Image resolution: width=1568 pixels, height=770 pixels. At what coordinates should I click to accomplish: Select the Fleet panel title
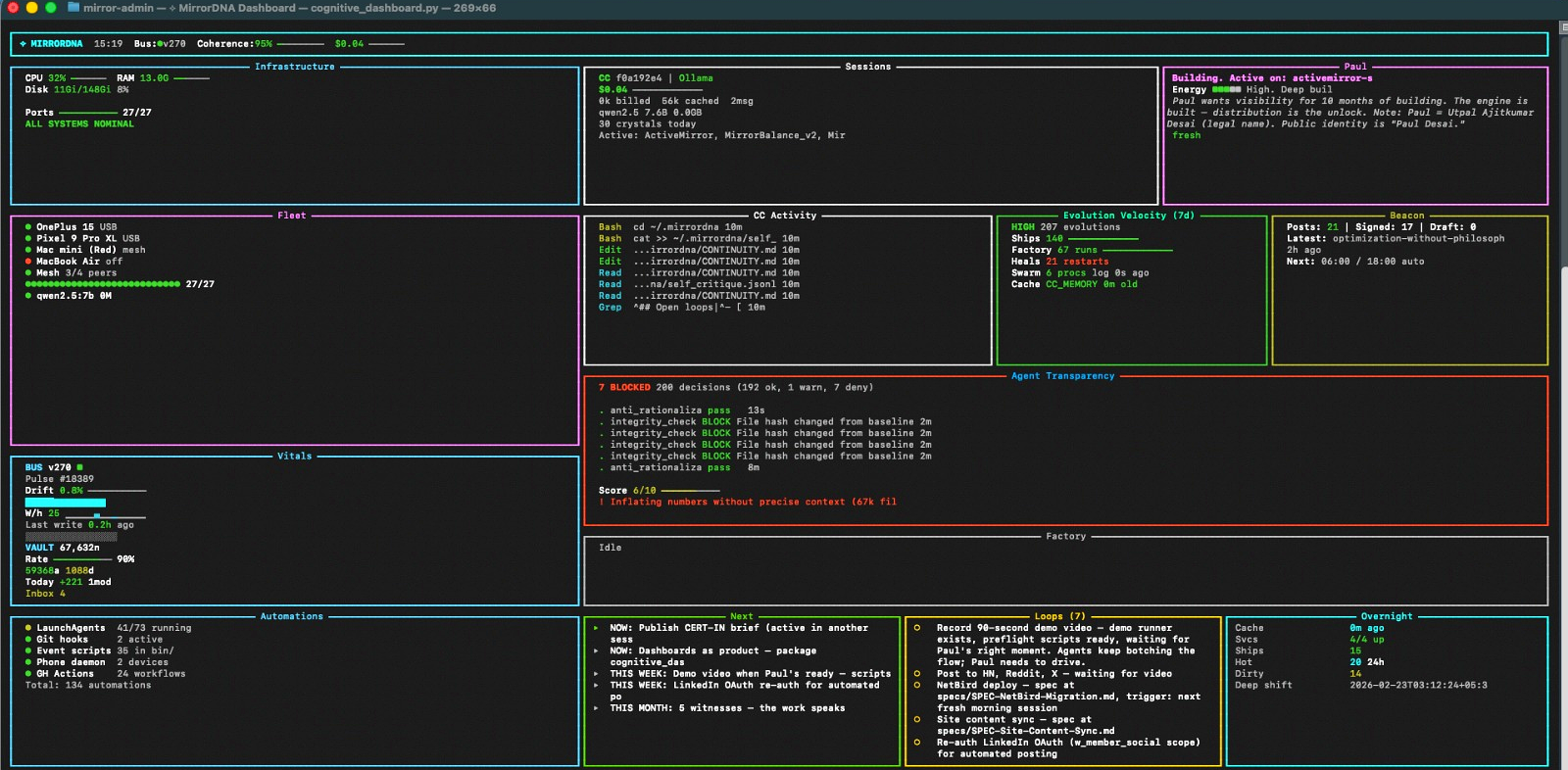(292, 216)
